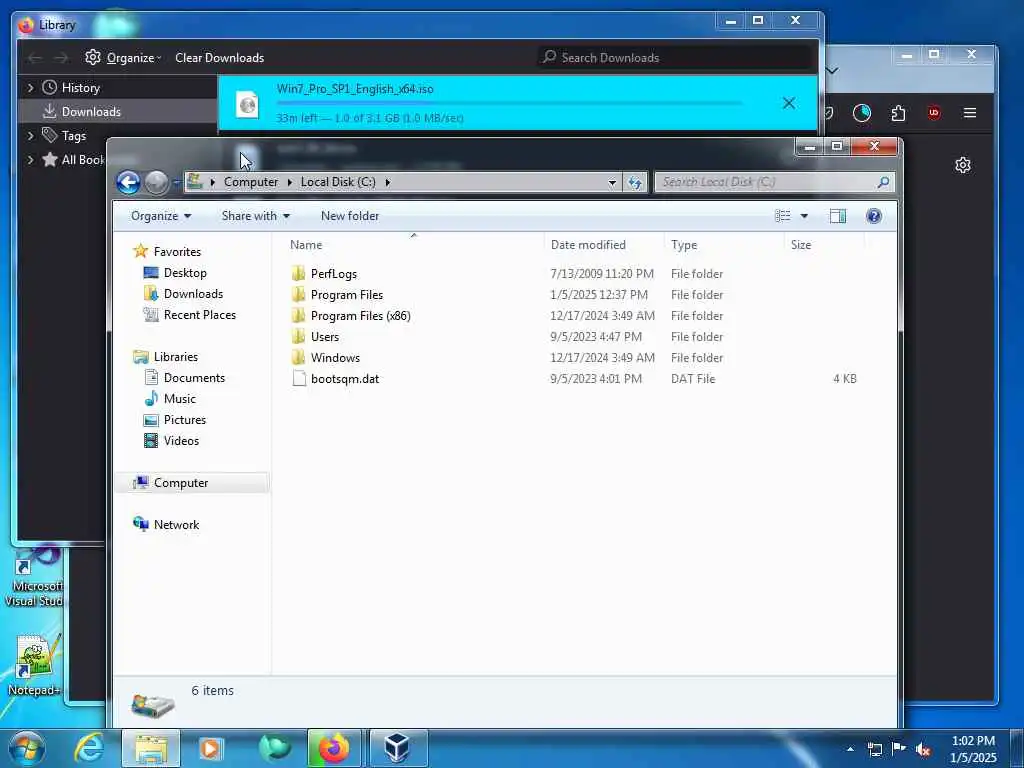Open the Organize menu in Explorer
The width and height of the screenshot is (1024, 768).
[x=161, y=216]
